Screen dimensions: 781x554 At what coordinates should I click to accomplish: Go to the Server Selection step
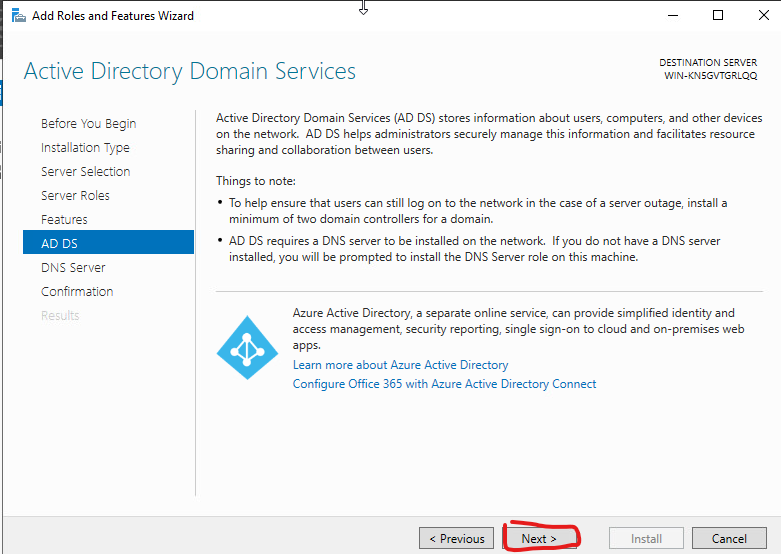(86, 171)
